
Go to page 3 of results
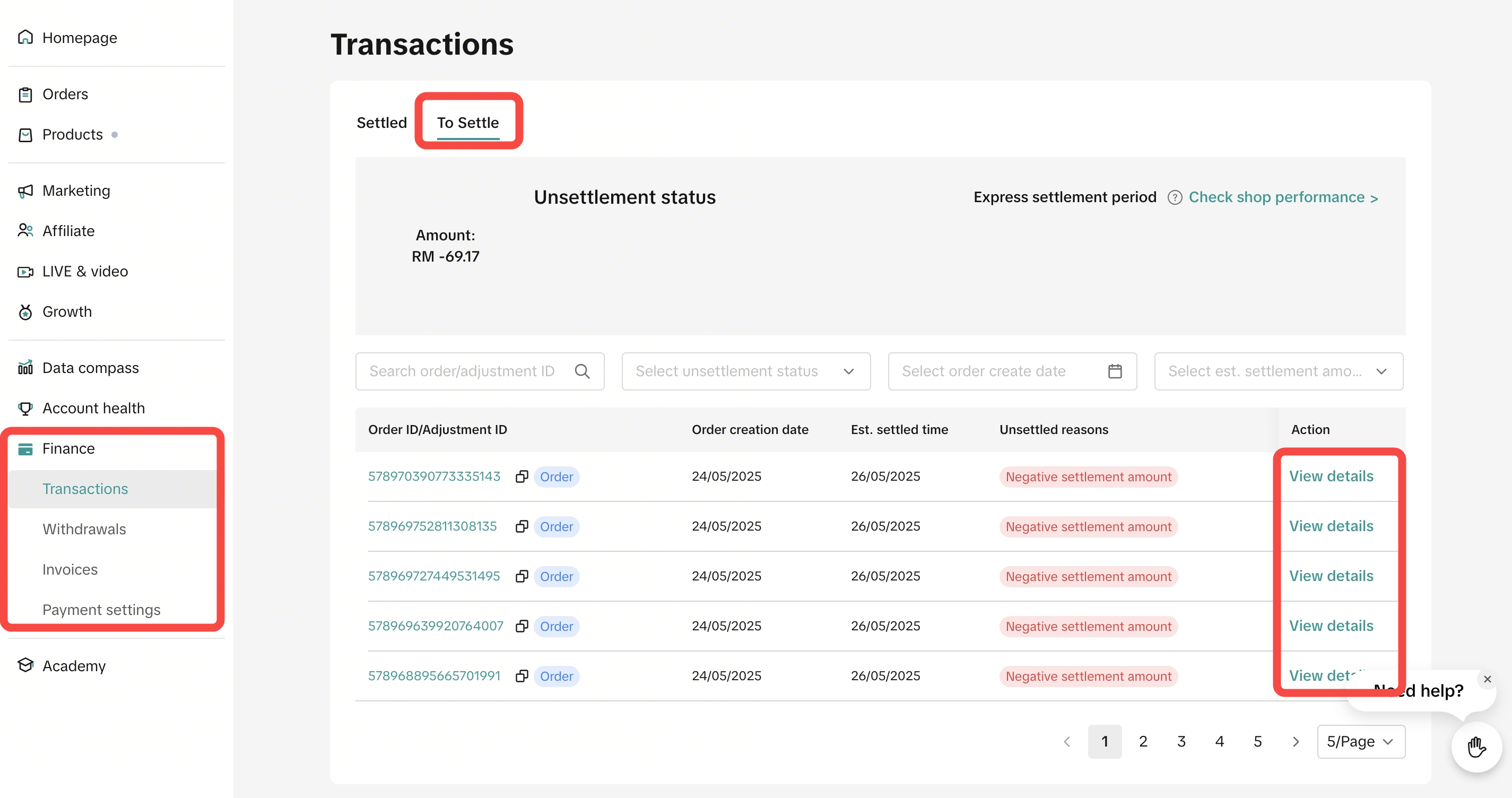pos(1181,741)
